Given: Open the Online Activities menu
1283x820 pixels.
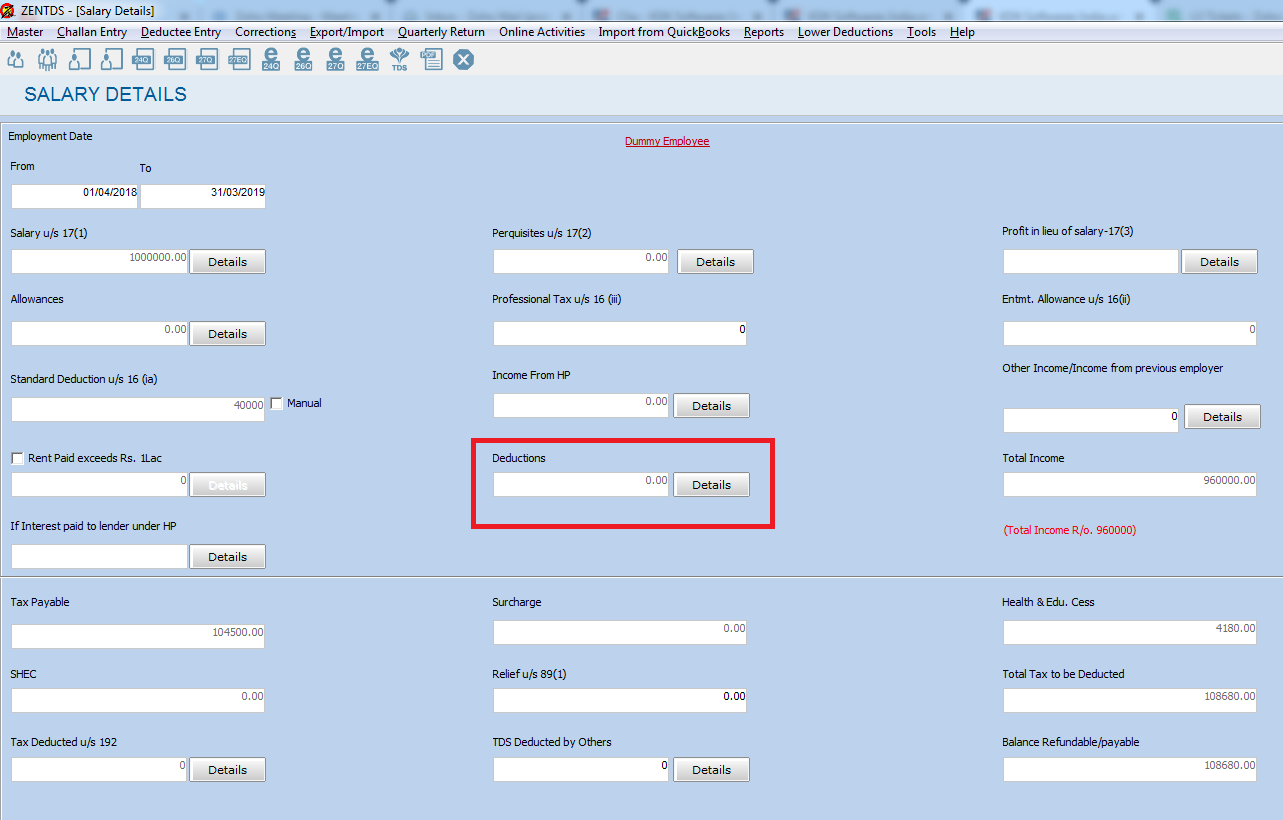Looking at the screenshot, I should coord(542,32).
